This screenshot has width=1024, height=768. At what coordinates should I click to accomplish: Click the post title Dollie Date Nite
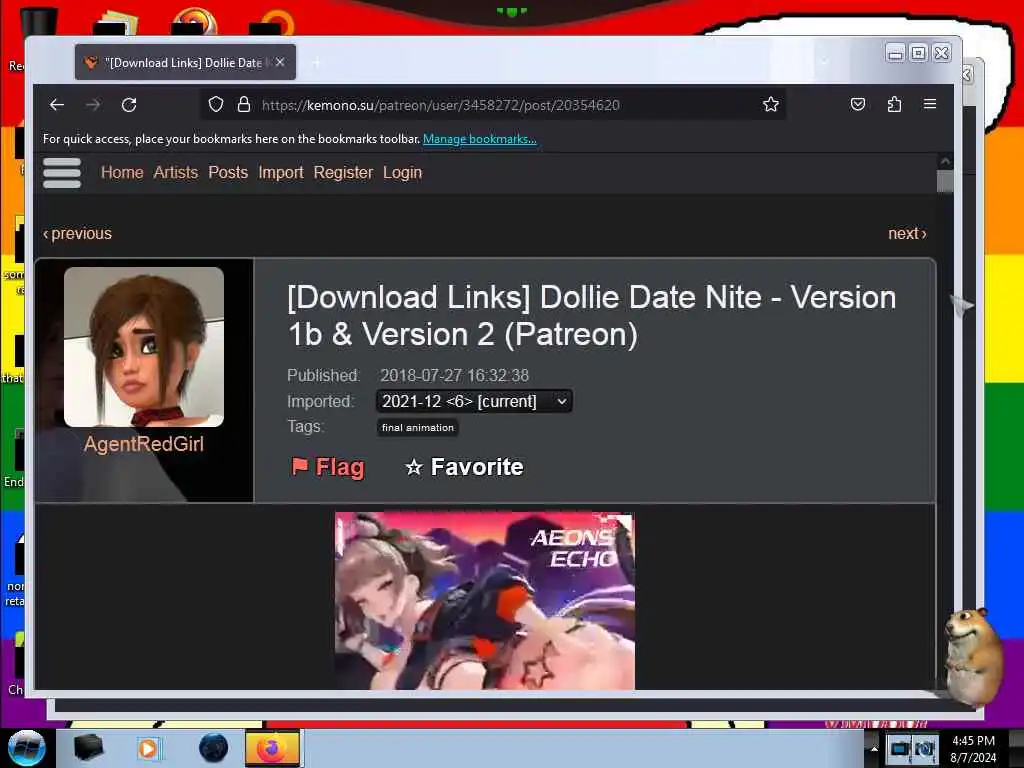pyautogui.click(x=591, y=316)
